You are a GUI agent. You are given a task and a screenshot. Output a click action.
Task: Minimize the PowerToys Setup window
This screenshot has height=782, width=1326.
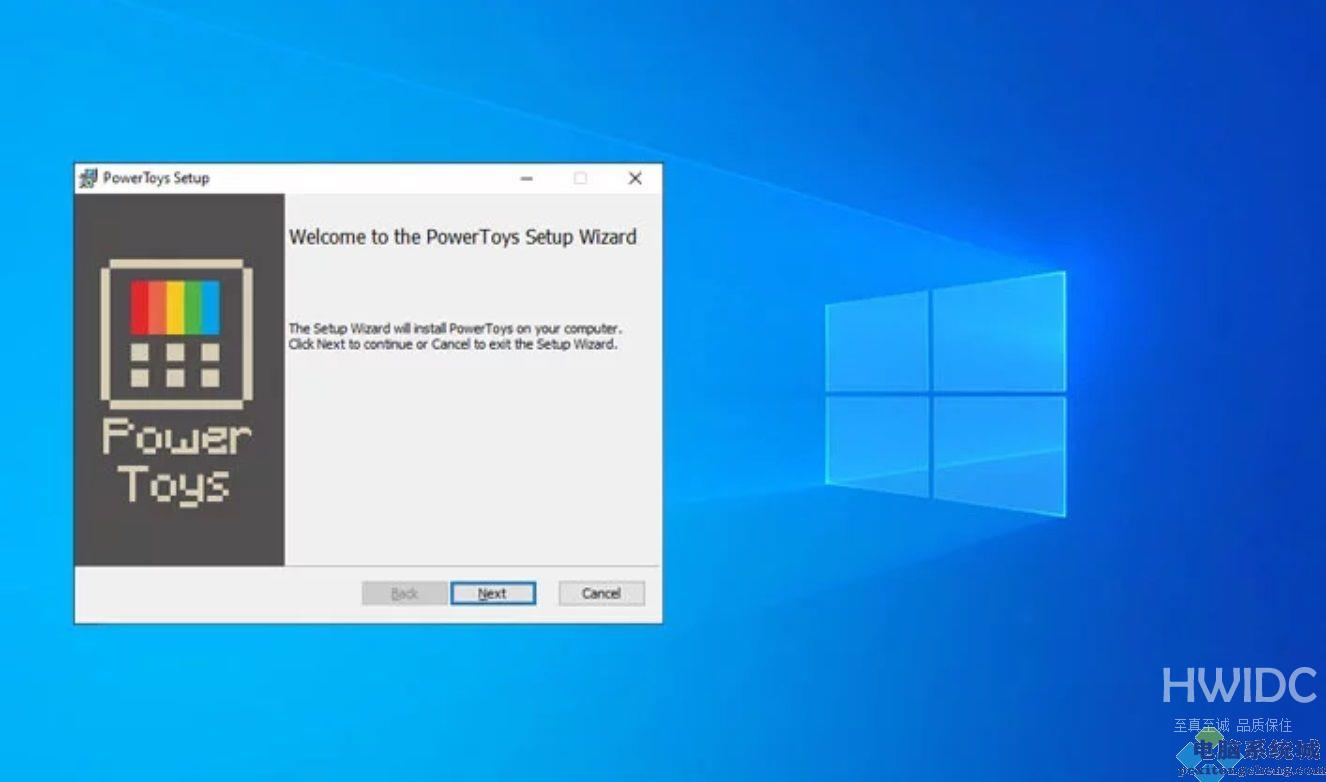(527, 178)
